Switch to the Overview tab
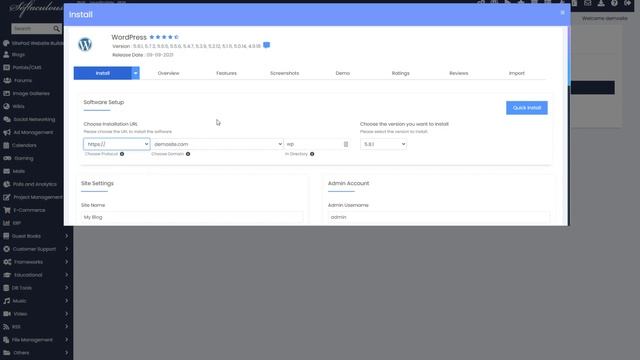 (x=168, y=73)
